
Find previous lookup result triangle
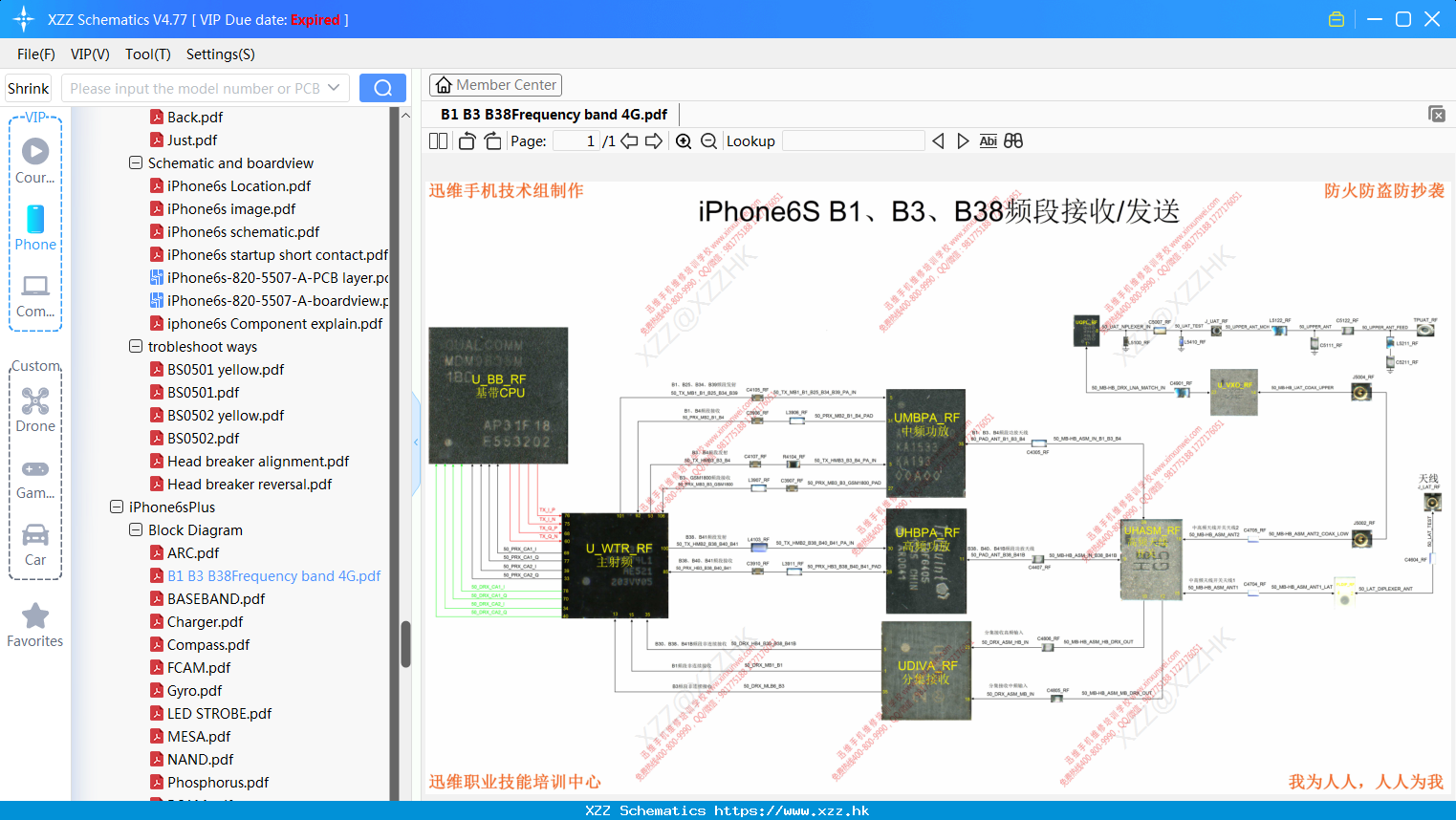point(938,141)
